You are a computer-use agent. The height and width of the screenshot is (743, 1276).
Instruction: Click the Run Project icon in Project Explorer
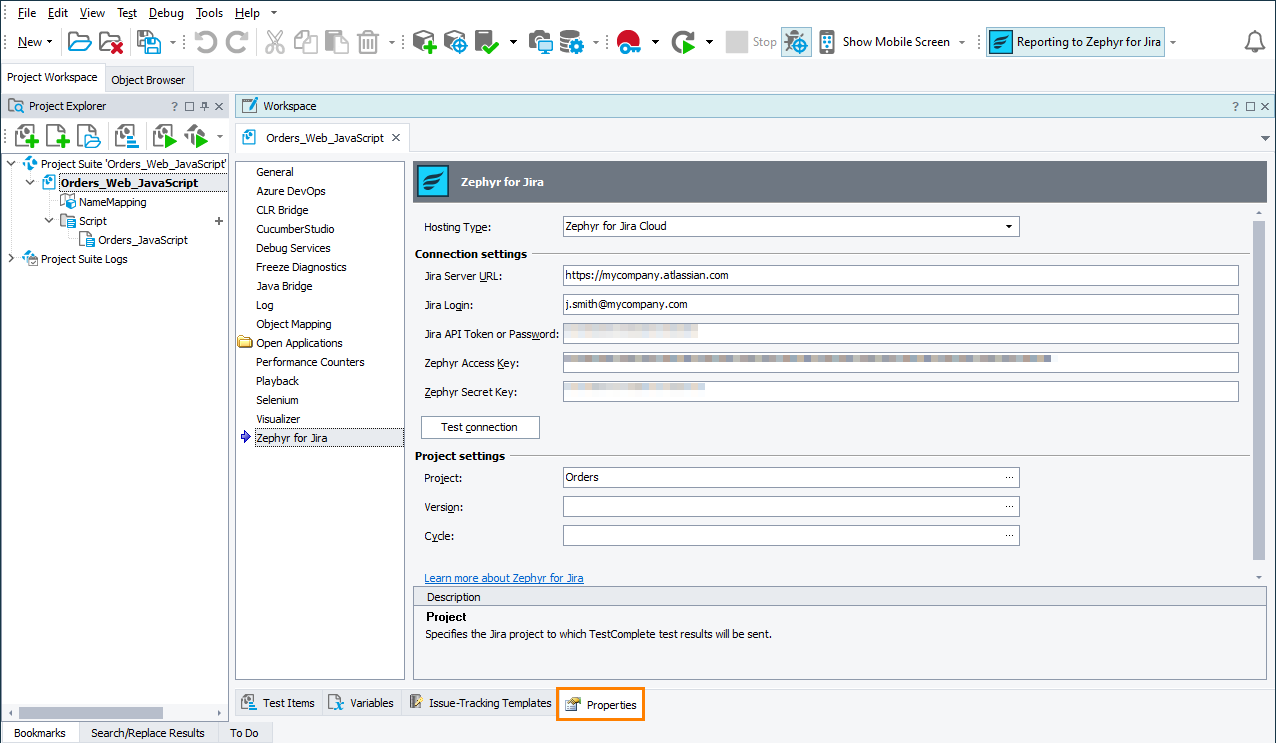(164, 136)
